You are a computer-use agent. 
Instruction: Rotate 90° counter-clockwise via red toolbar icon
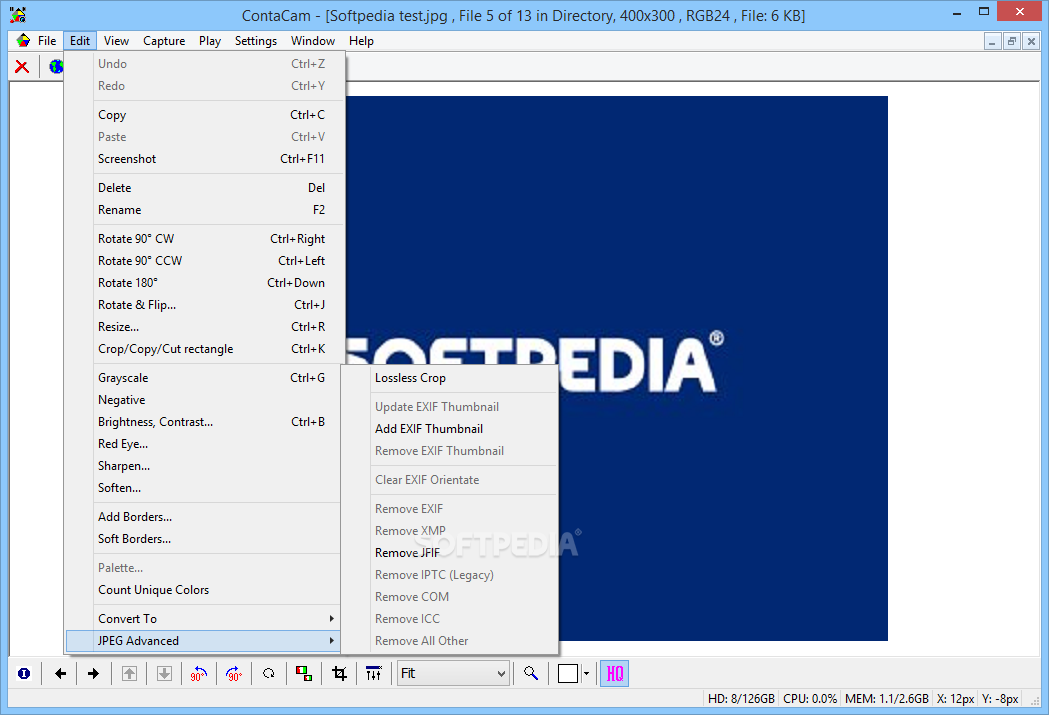point(199,674)
